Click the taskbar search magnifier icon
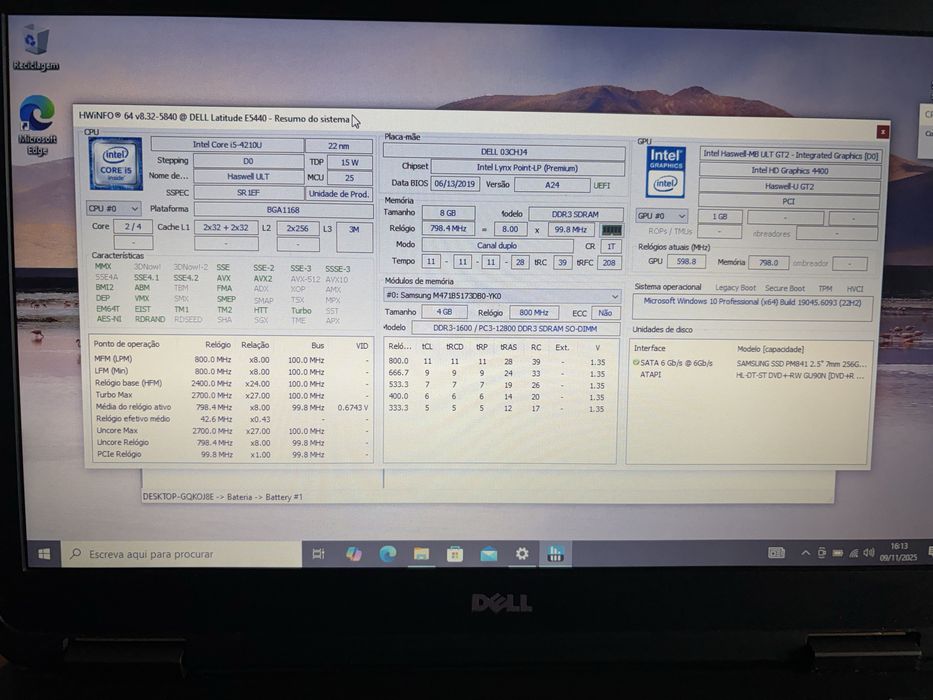 point(76,554)
